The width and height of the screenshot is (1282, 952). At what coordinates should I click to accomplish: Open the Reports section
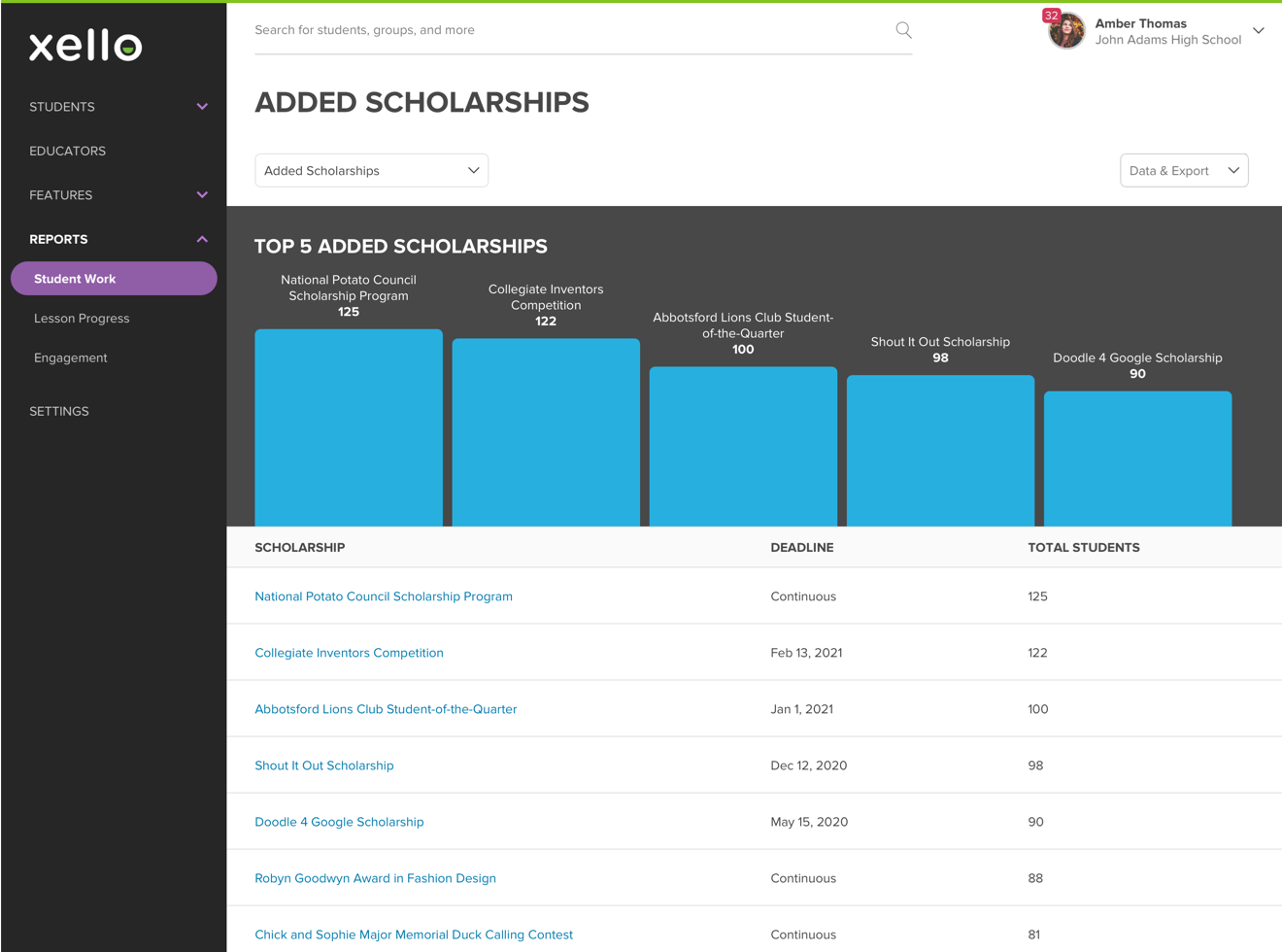pyautogui.click(x=58, y=239)
